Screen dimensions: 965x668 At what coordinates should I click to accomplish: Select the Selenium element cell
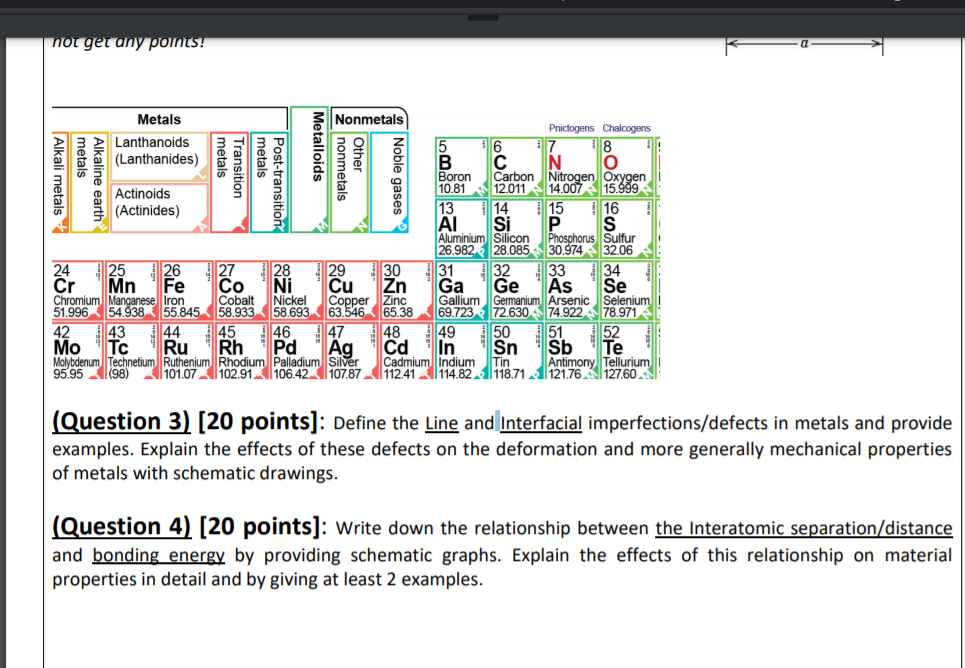(x=627, y=291)
